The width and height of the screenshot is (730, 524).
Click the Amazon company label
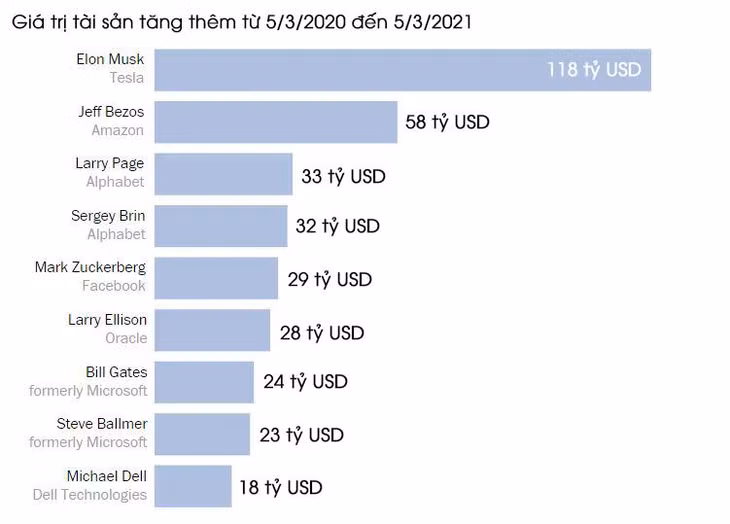(117, 130)
